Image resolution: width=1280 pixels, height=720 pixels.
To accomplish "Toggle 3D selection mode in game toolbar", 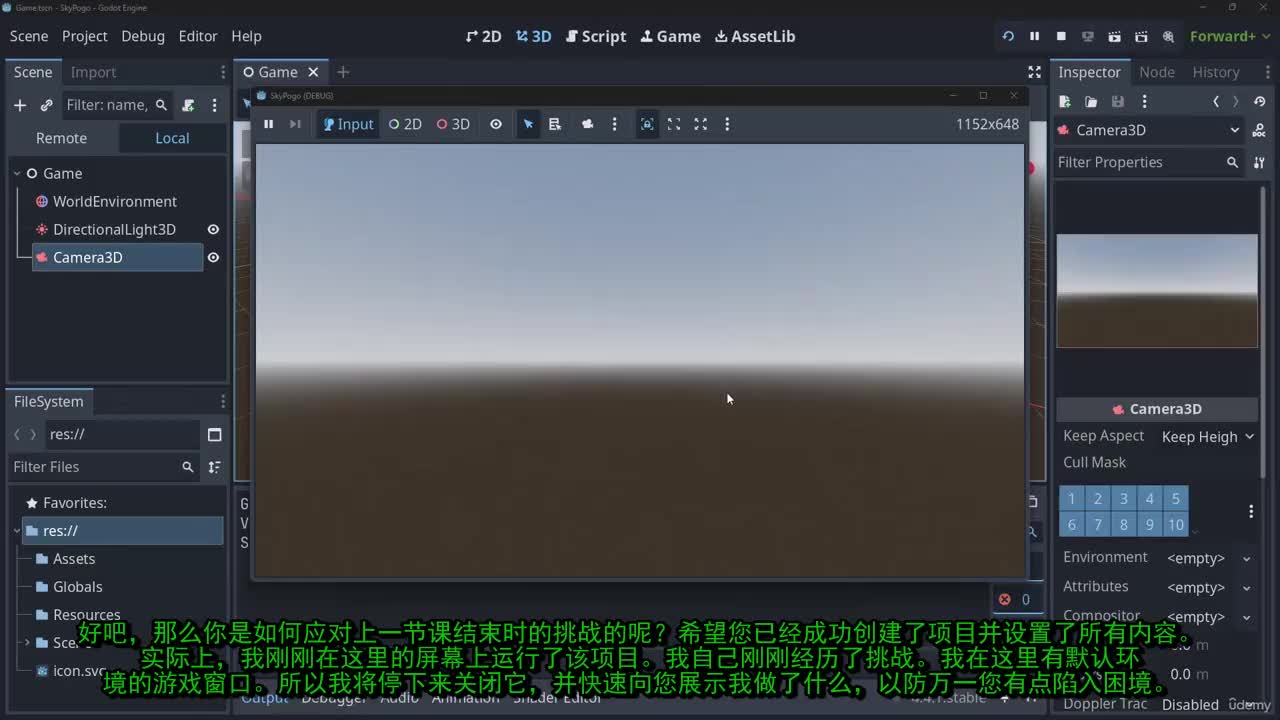I will coord(453,124).
